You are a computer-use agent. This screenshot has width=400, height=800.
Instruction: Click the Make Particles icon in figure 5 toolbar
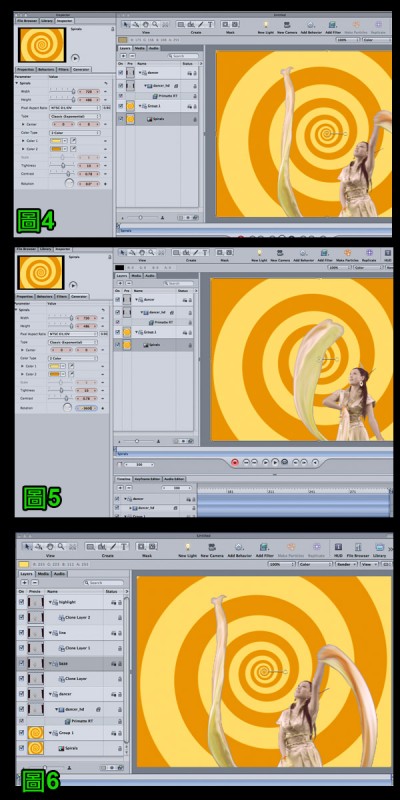[347, 253]
